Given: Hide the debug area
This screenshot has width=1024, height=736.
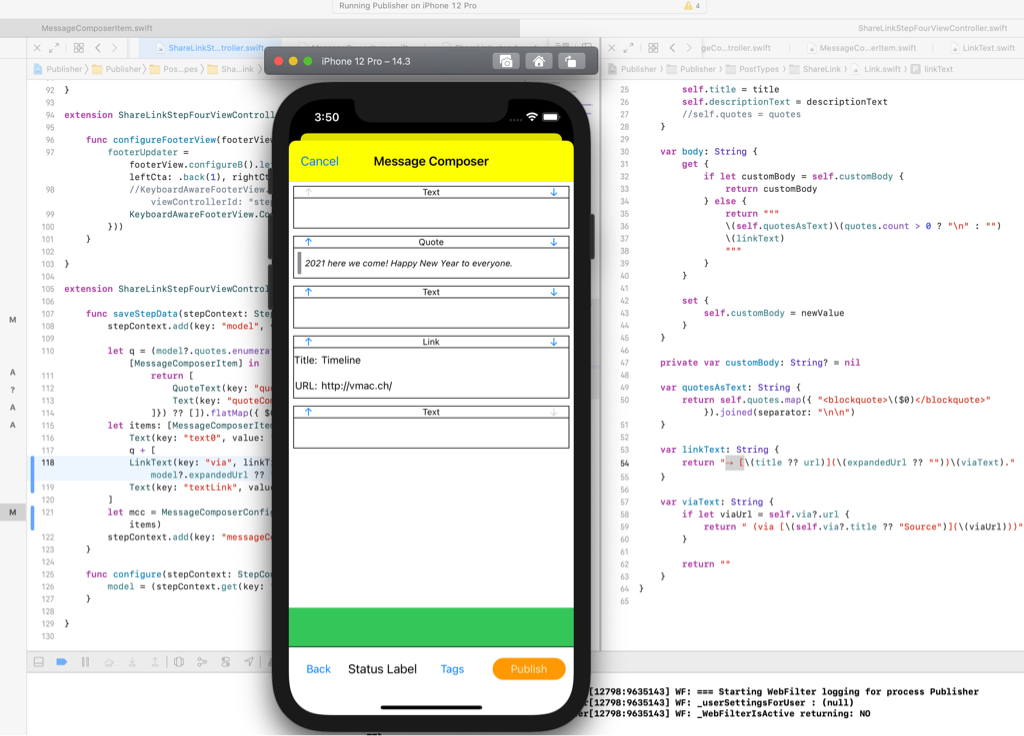Looking at the screenshot, I should pos(39,661).
